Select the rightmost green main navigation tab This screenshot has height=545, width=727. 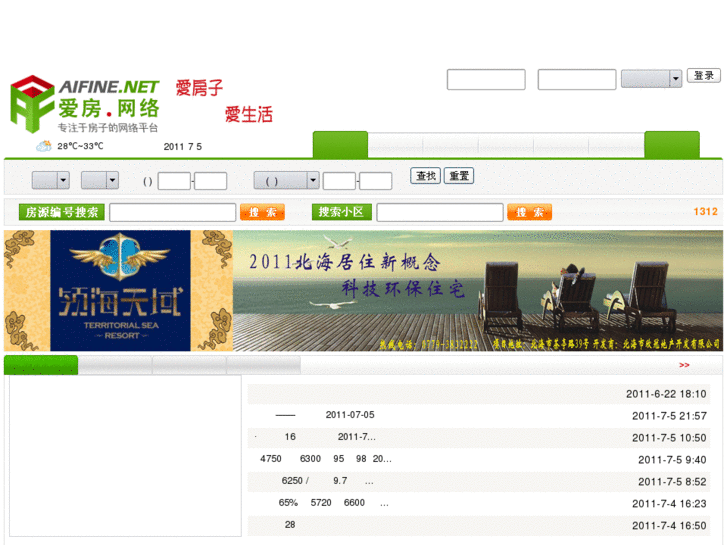[x=672, y=145]
